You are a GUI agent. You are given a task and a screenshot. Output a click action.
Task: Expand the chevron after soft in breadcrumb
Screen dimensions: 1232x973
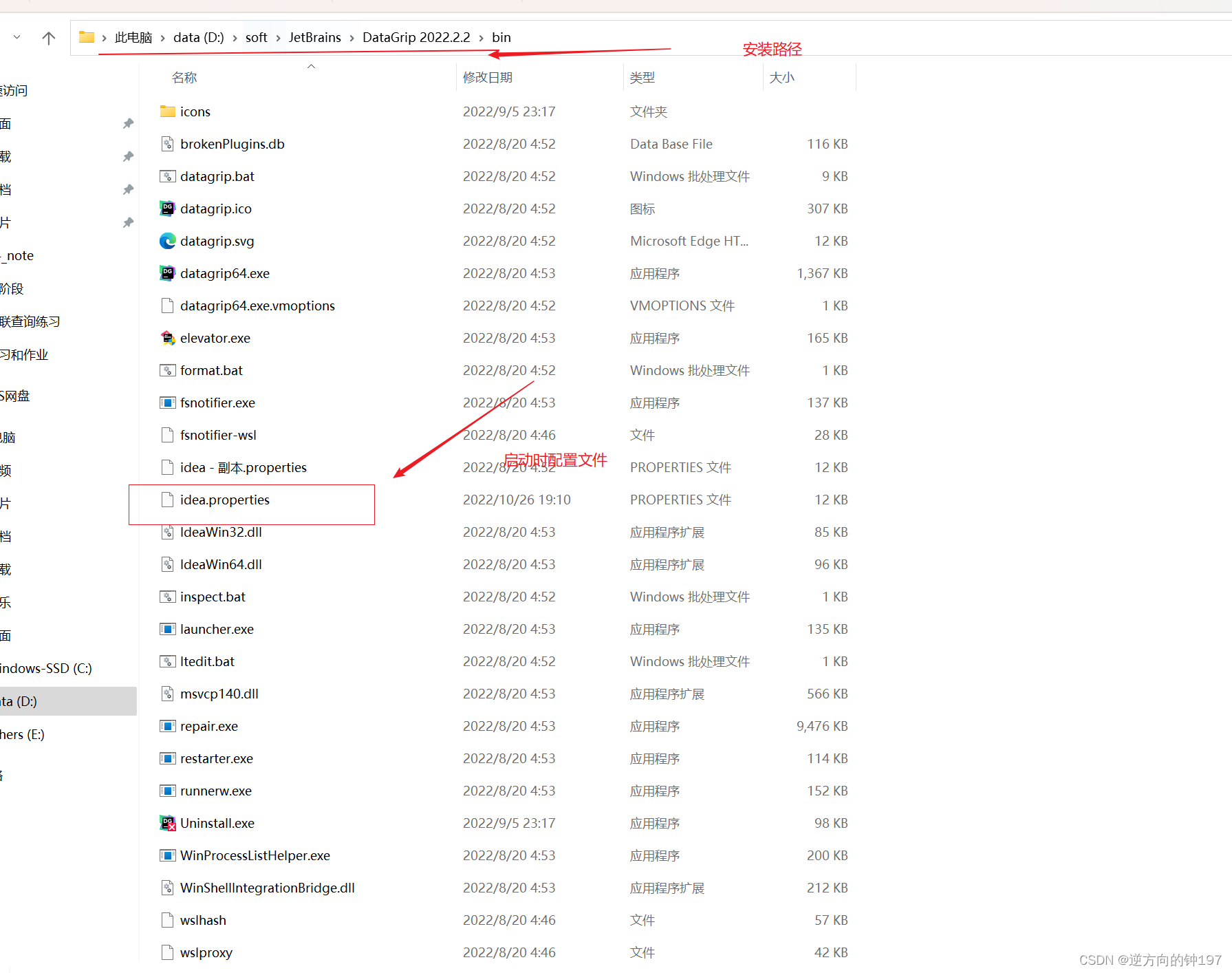(x=278, y=38)
